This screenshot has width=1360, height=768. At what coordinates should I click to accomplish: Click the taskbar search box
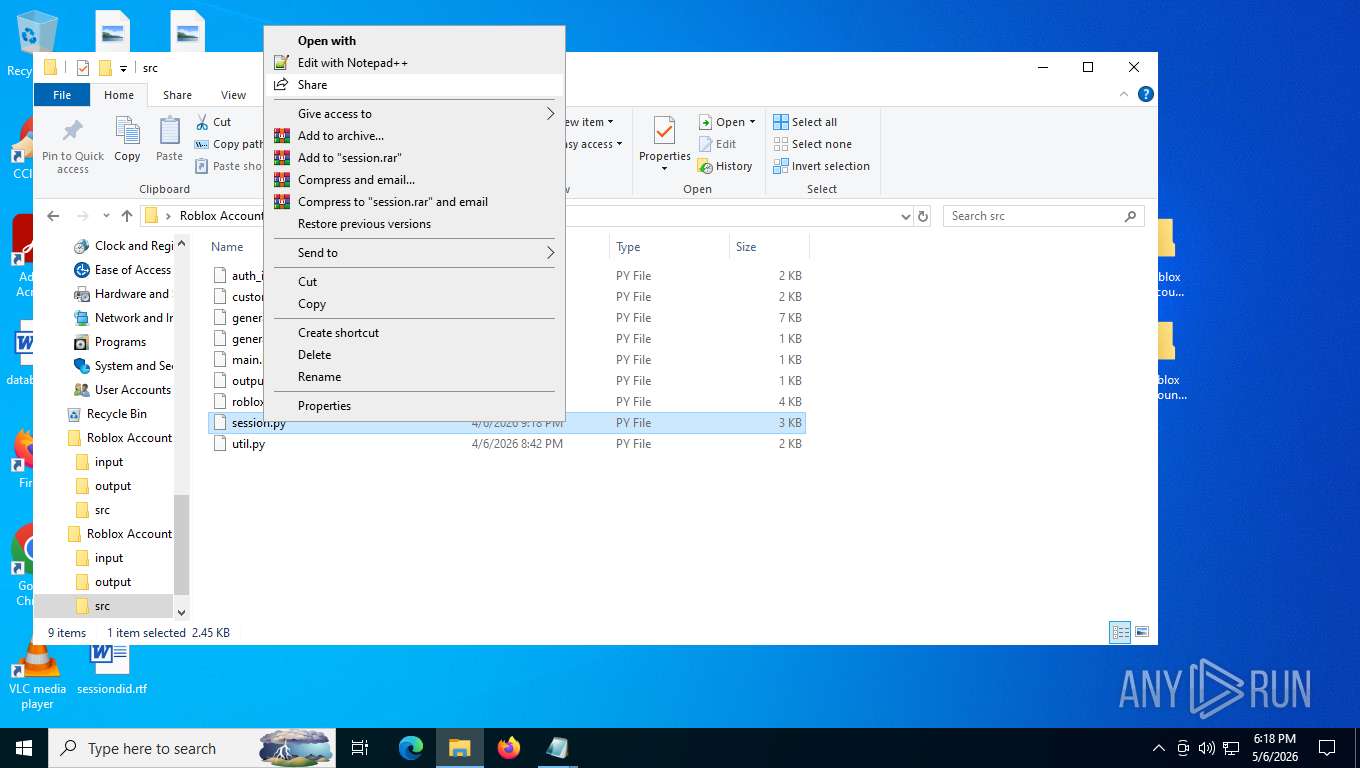pyautogui.click(x=193, y=748)
